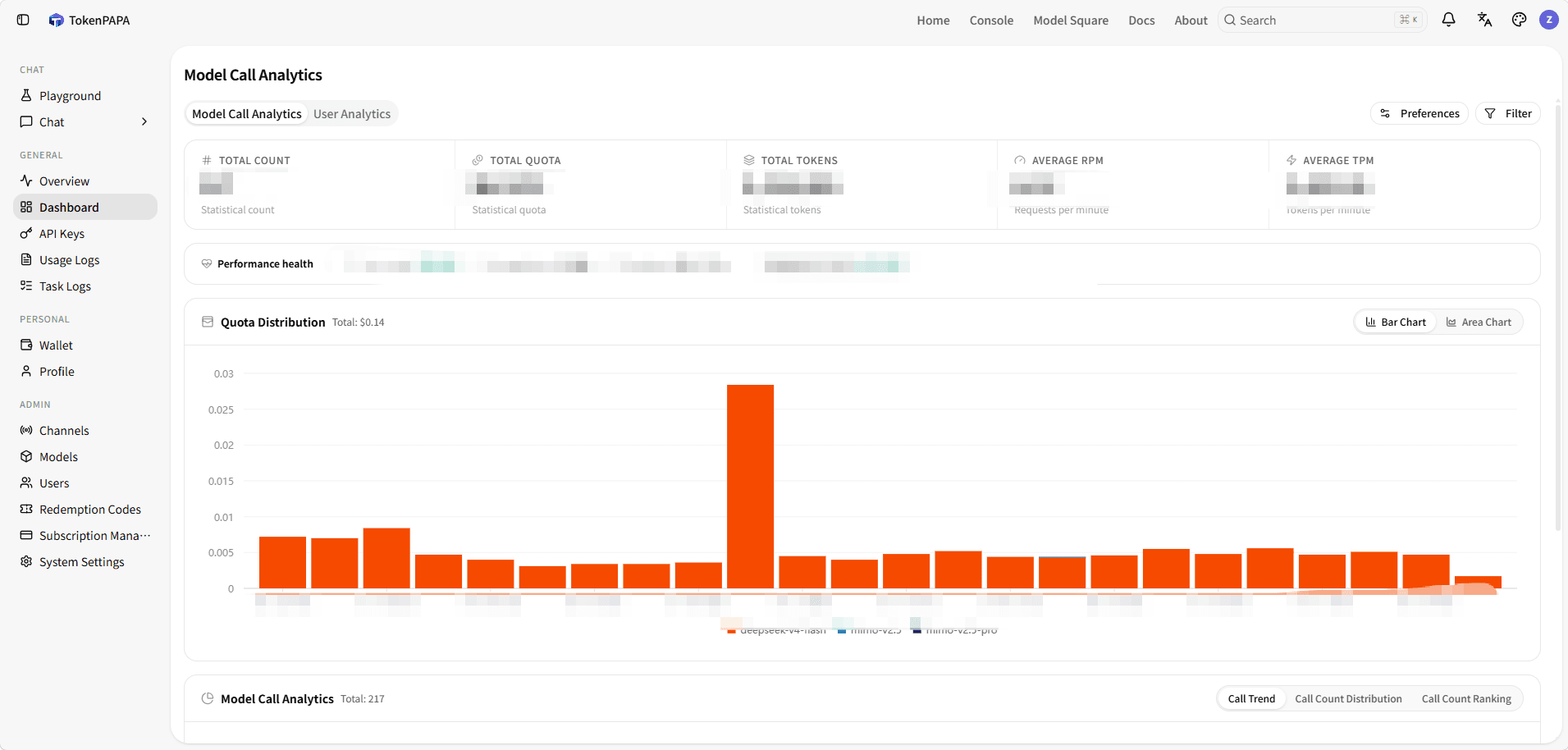This screenshot has width=1568, height=750.
Task: Click the search magnifier icon
Action: 1230,20
